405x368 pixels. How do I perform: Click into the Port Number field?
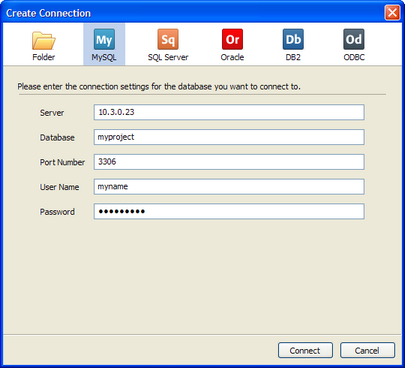tap(229, 162)
